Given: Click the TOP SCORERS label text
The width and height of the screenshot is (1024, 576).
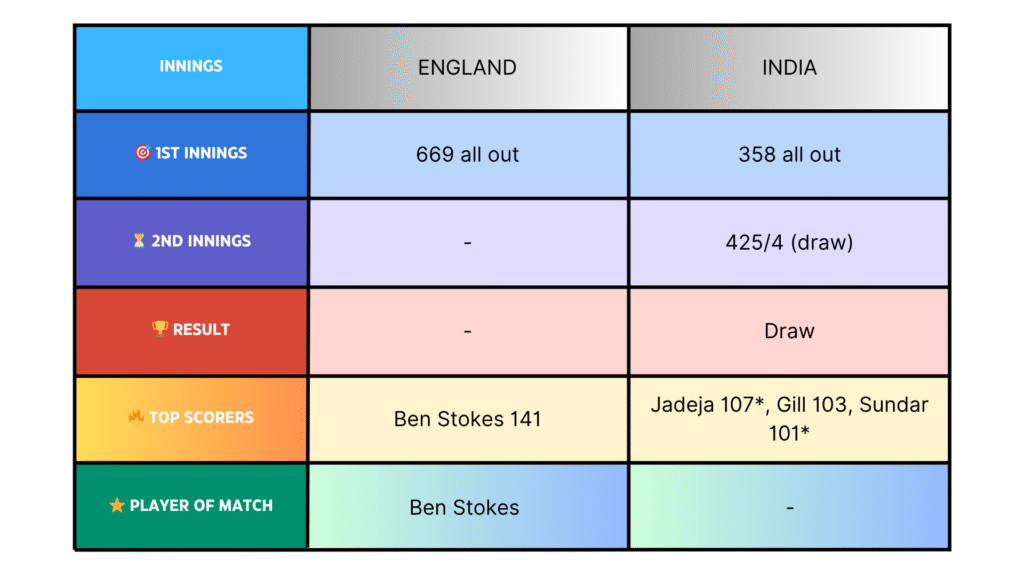Looking at the screenshot, I should (x=201, y=417).
